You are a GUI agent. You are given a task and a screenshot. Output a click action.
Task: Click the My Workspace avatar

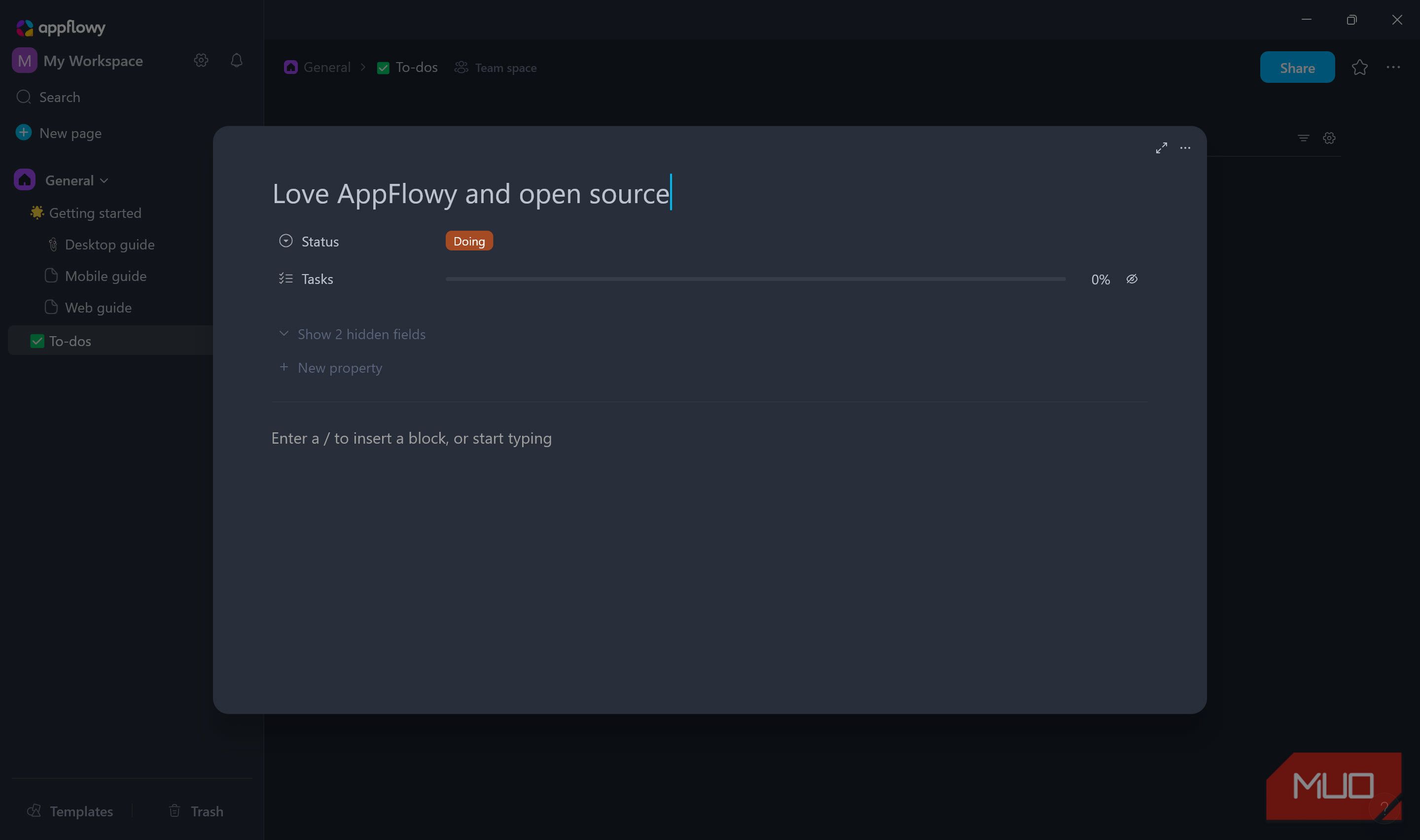[x=24, y=60]
